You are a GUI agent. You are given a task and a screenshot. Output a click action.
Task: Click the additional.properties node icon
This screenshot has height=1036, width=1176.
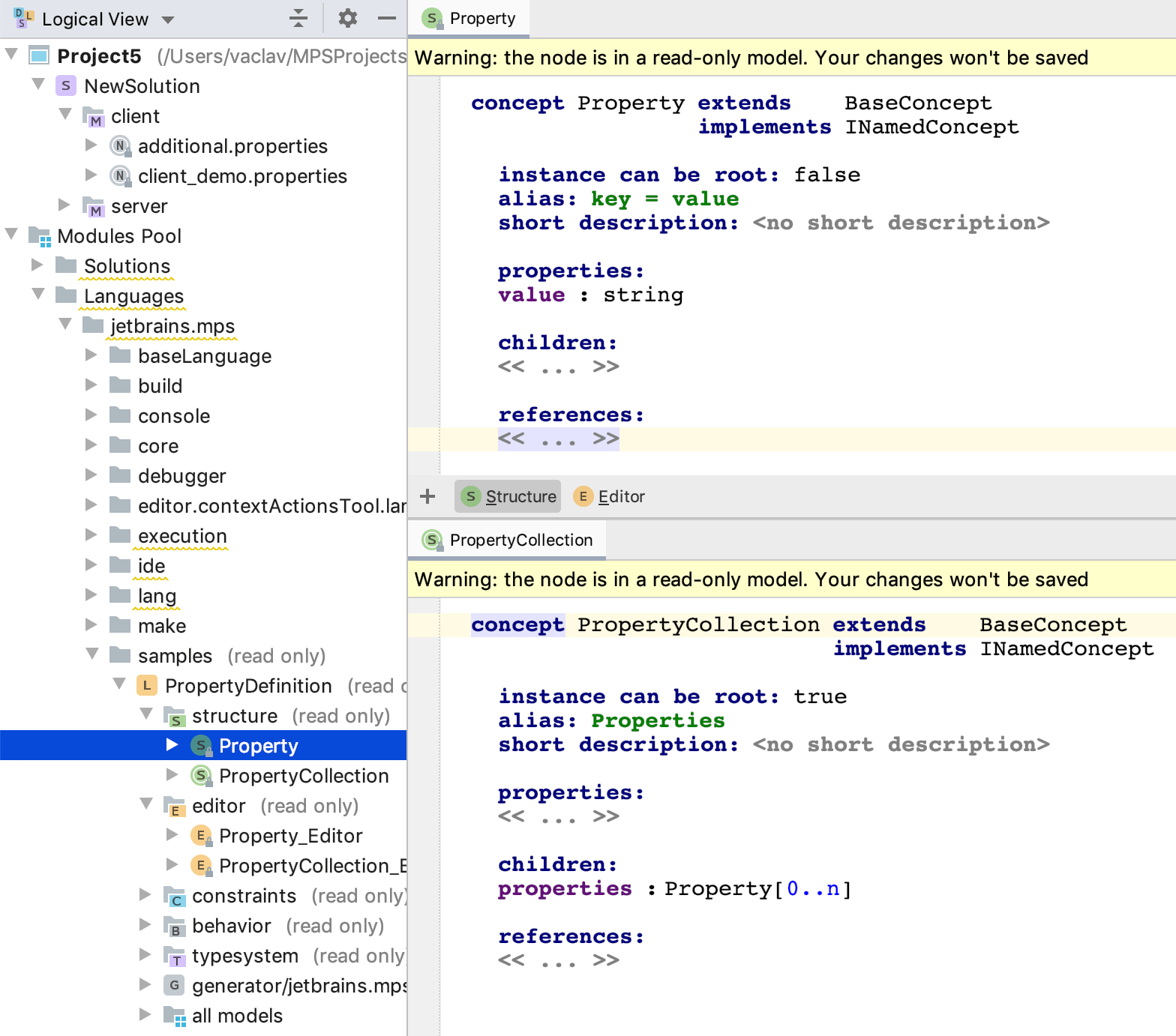tap(120, 146)
